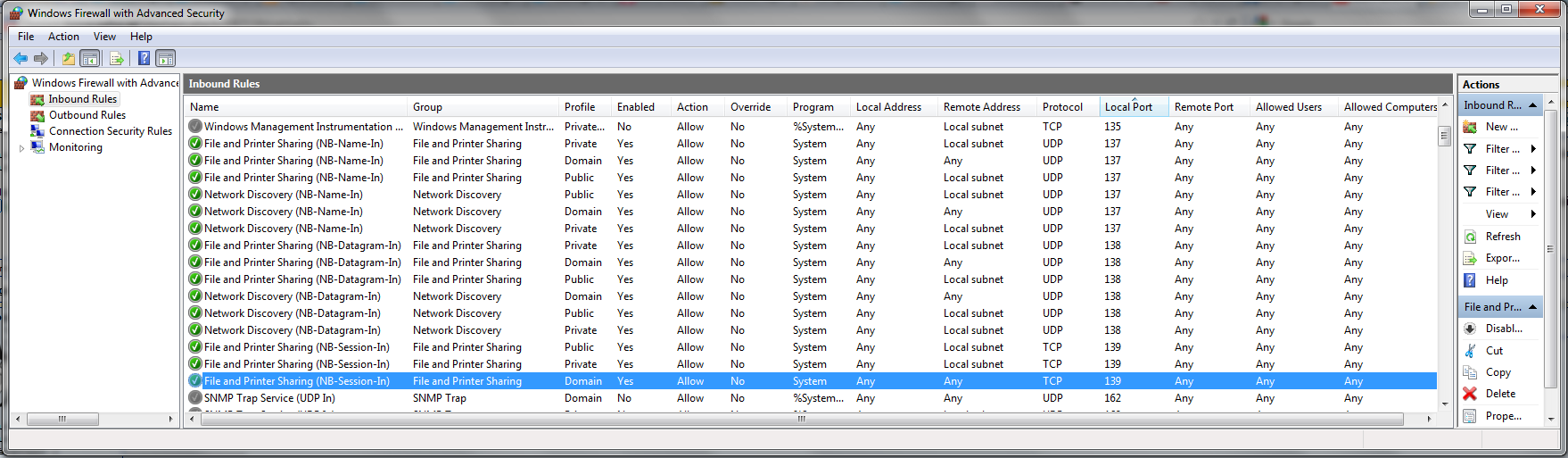The image size is (1568, 458).
Task: Click the Up one level toolbar icon
Action: click(x=68, y=58)
